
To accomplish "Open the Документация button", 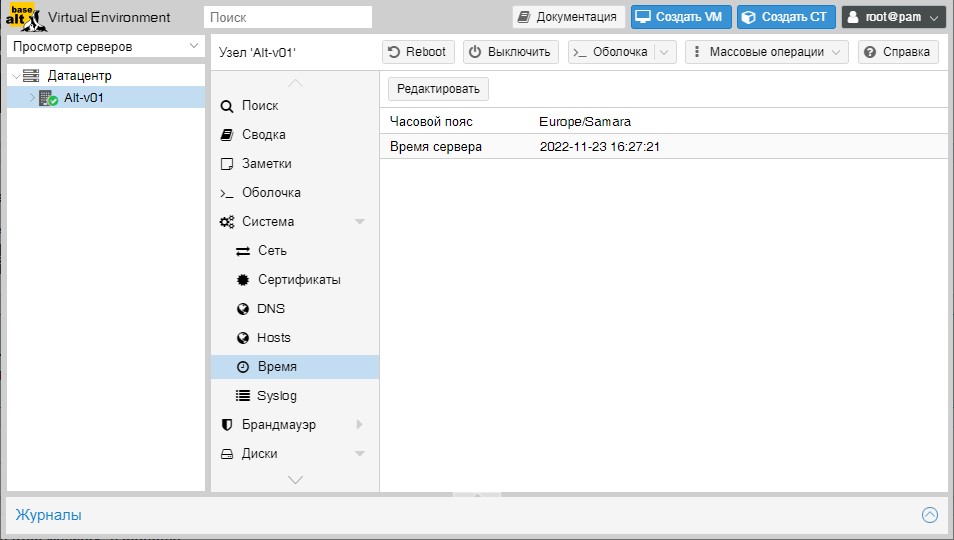I will (568, 17).
